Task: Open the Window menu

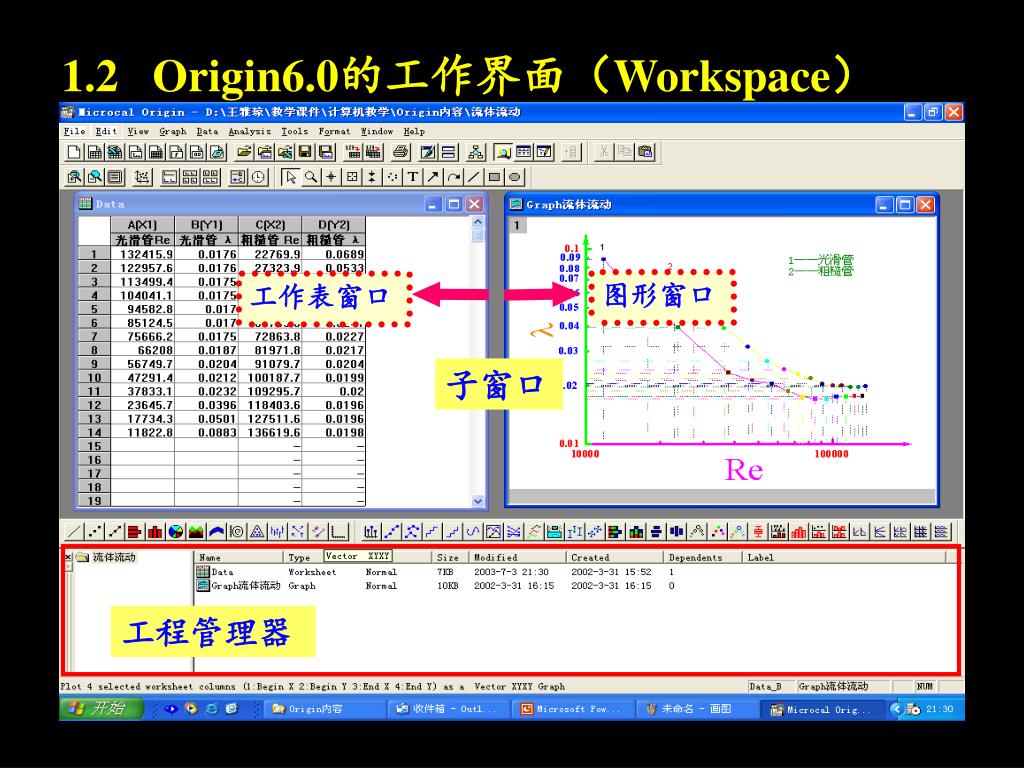Action: click(377, 131)
